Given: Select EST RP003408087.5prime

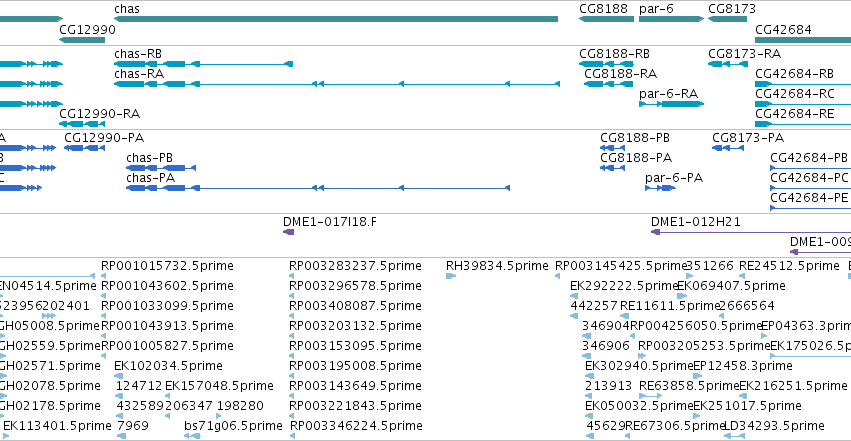Looking at the screenshot, I should click(355, 306).
